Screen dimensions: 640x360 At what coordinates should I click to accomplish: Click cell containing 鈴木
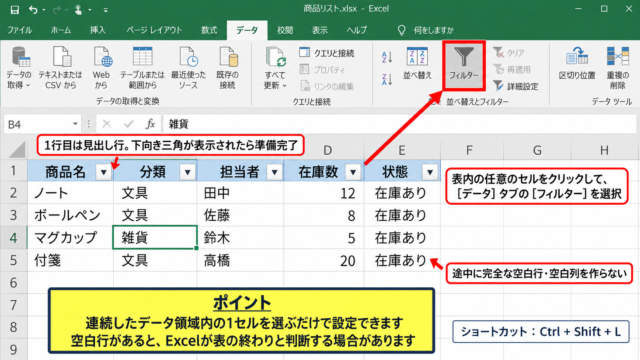tap(240, 238)
